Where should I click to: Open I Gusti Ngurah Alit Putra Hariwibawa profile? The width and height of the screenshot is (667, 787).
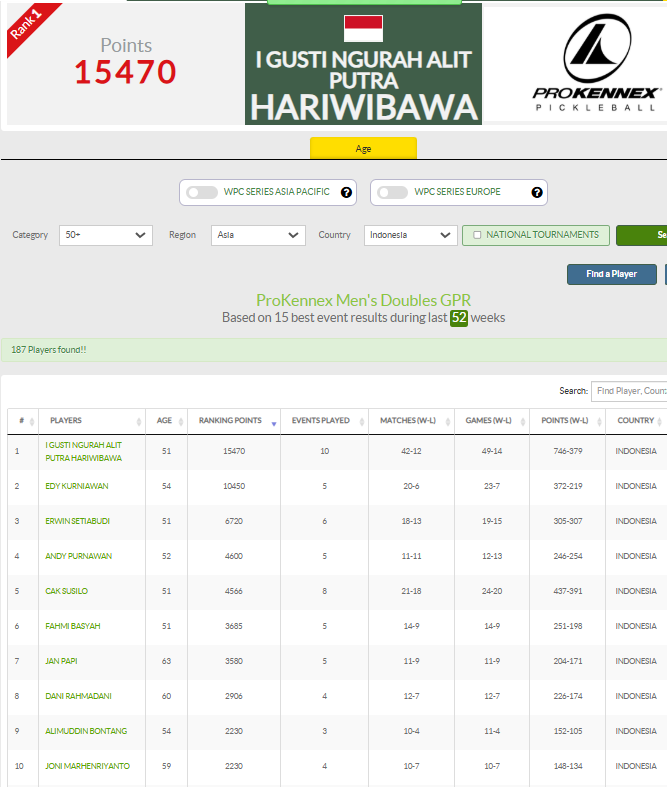tap(84, 452)
